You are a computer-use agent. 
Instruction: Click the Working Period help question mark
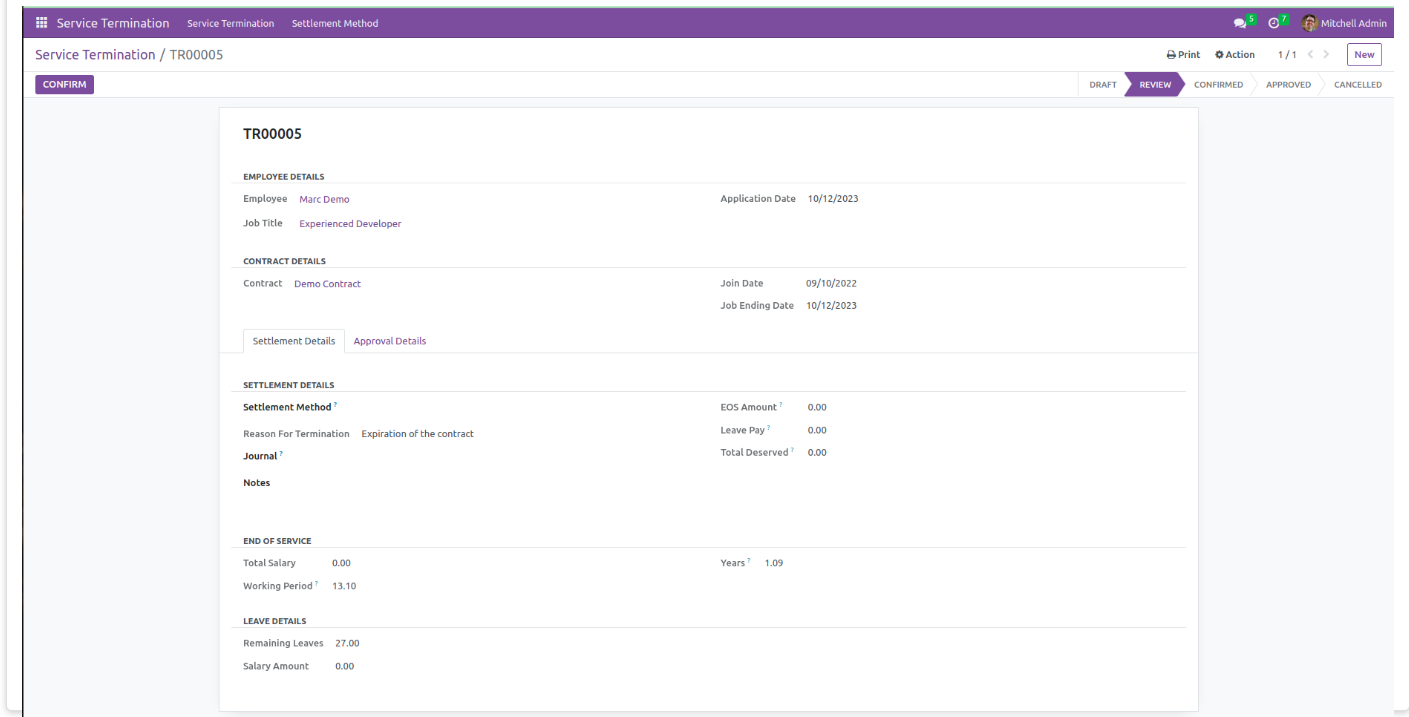coord(316,584)
